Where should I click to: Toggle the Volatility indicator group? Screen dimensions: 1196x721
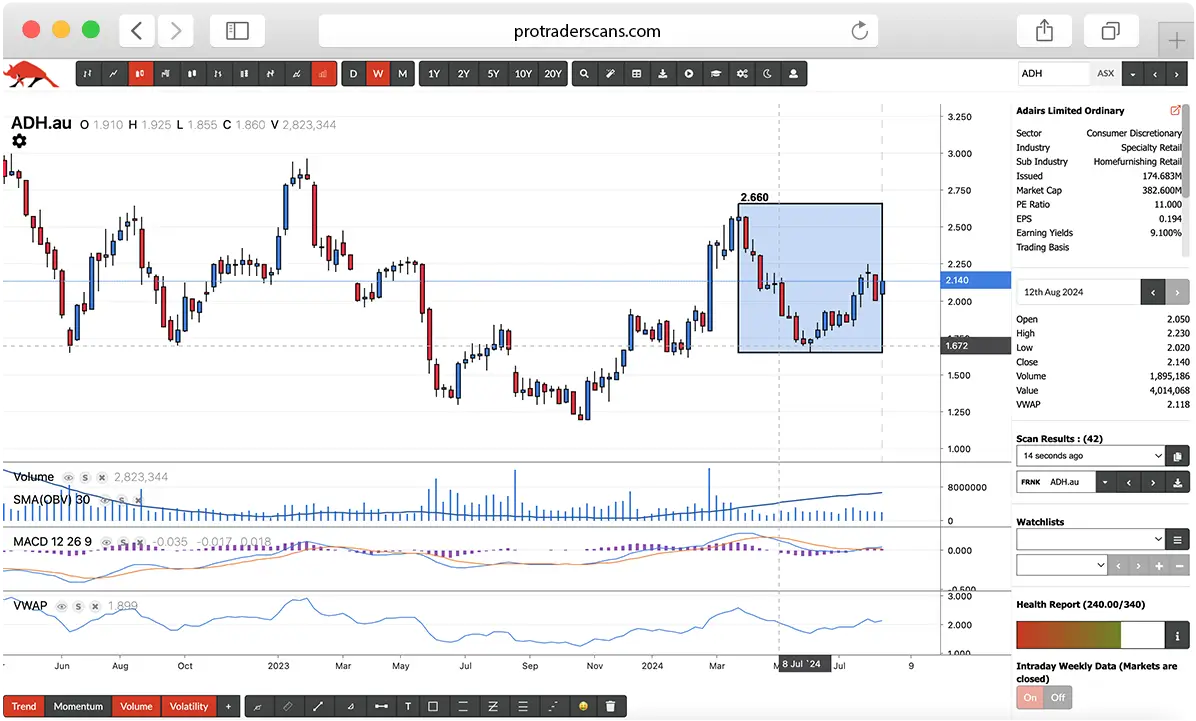pos(189,707)
